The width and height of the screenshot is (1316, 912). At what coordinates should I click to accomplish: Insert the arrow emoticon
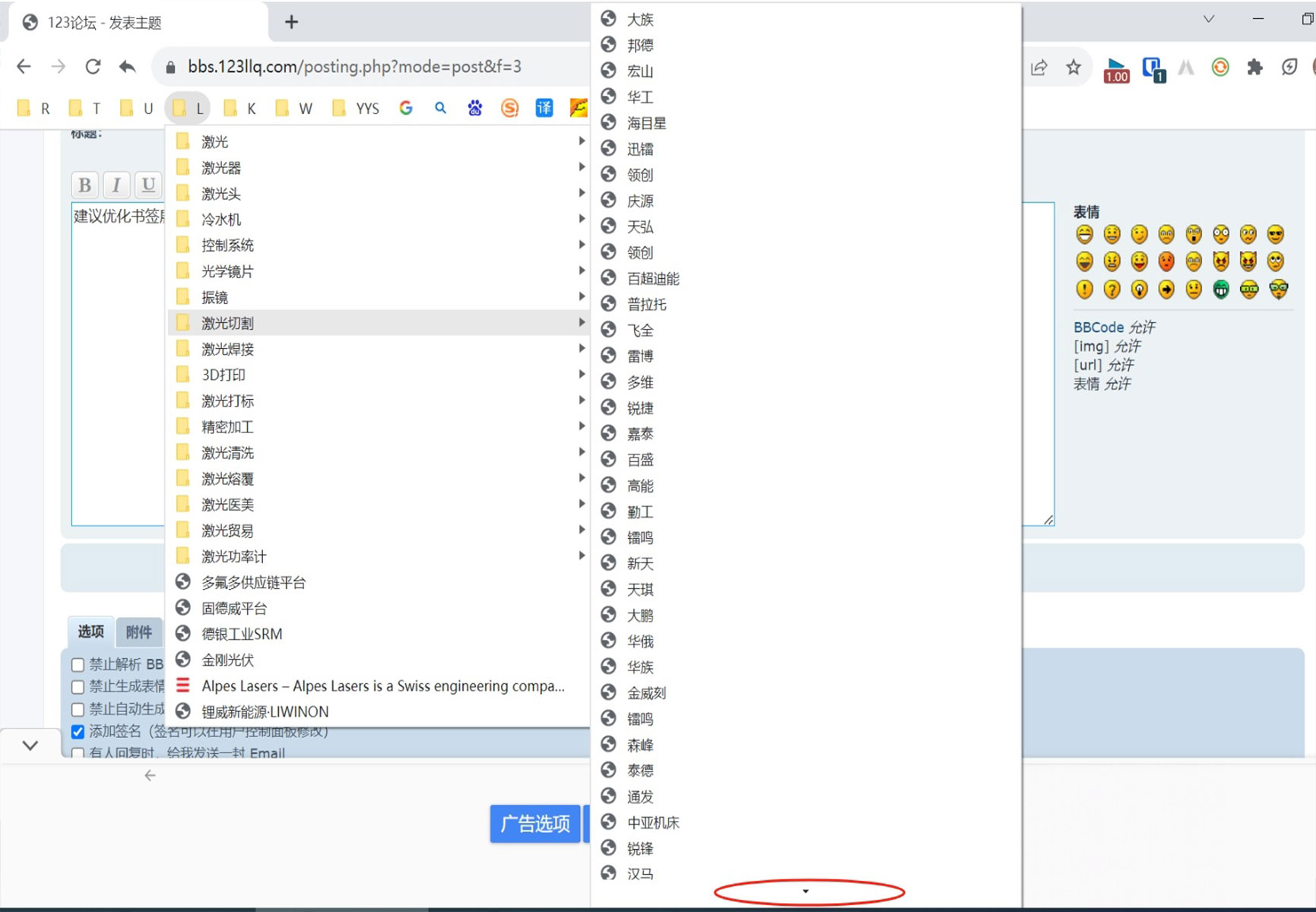point(1166,289)
